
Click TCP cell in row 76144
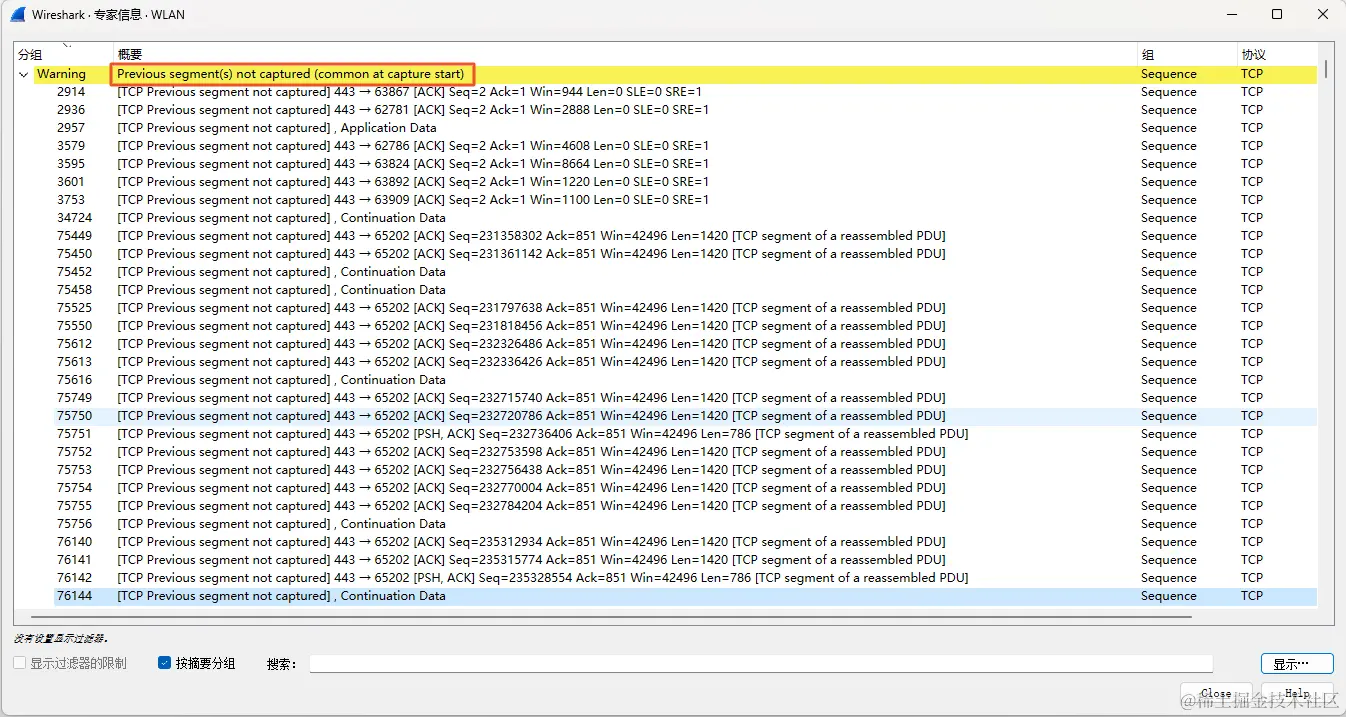(1252, 596)
